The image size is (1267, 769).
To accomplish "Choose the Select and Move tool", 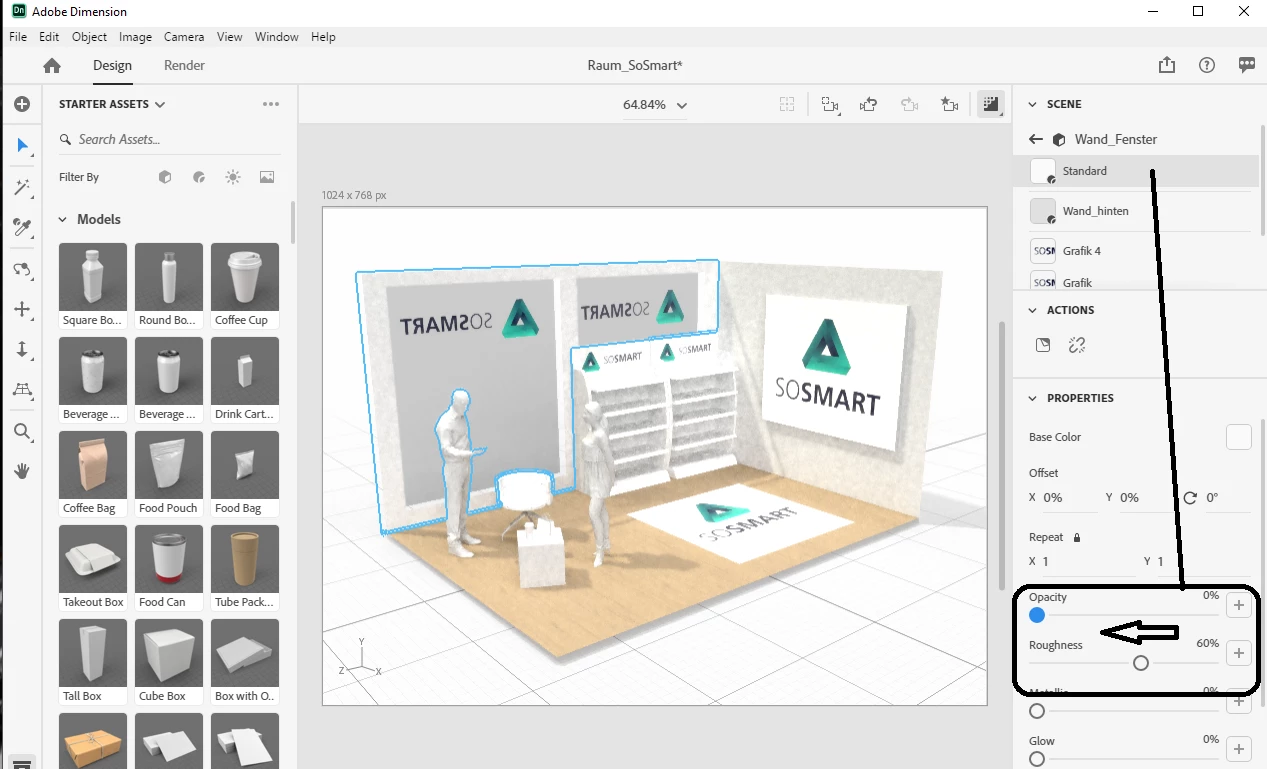I will click(x=22, y=146).
